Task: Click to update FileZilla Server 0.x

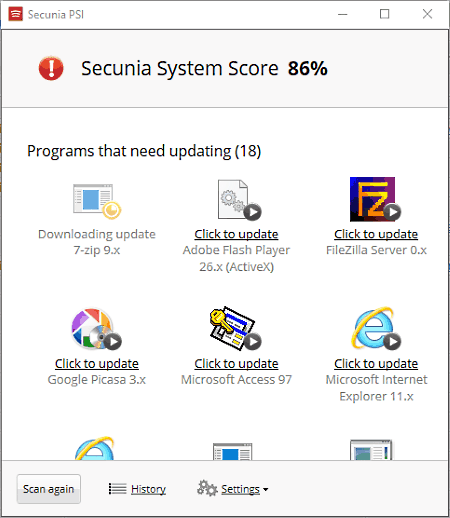Action: [x=376, y=234]
